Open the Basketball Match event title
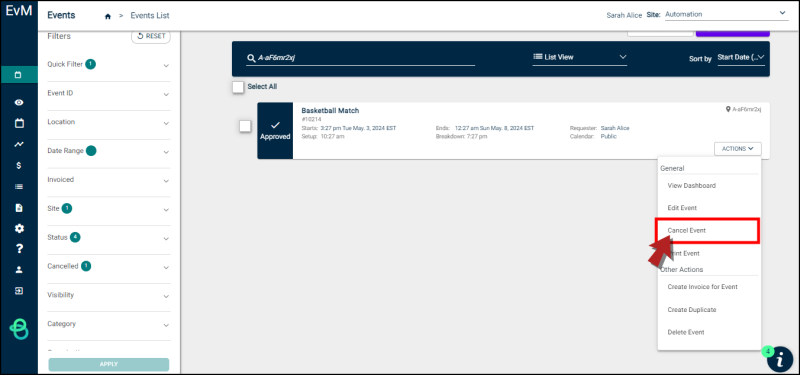 330,111
